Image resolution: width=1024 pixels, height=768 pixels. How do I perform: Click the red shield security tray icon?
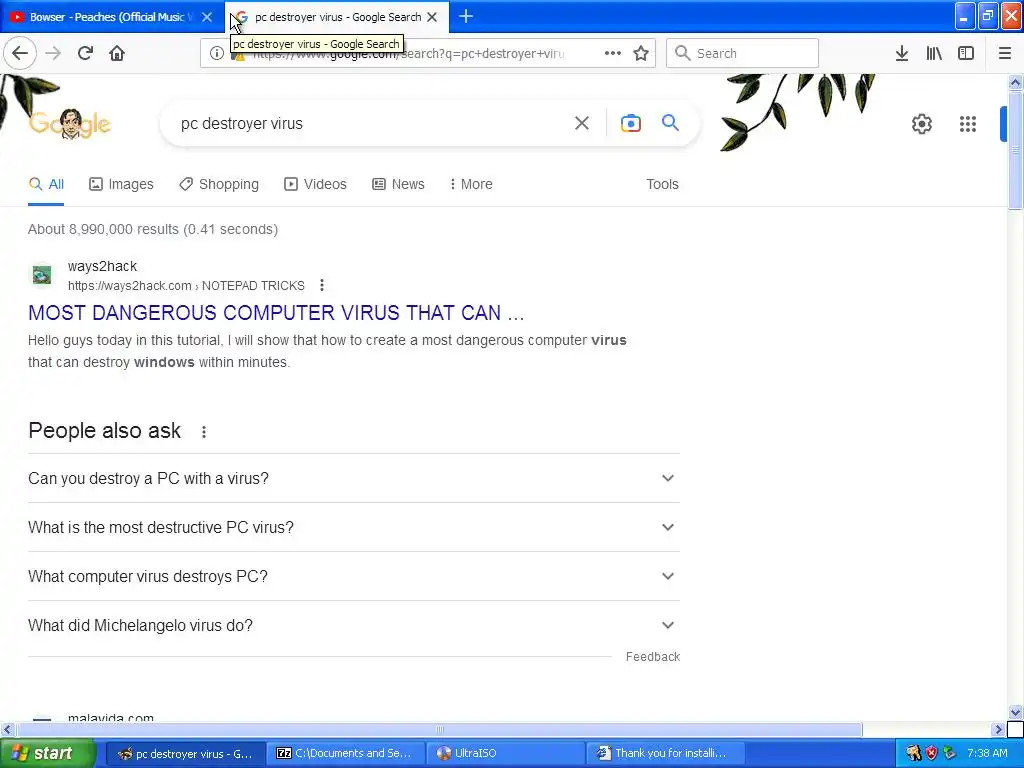tap(931, 753)
